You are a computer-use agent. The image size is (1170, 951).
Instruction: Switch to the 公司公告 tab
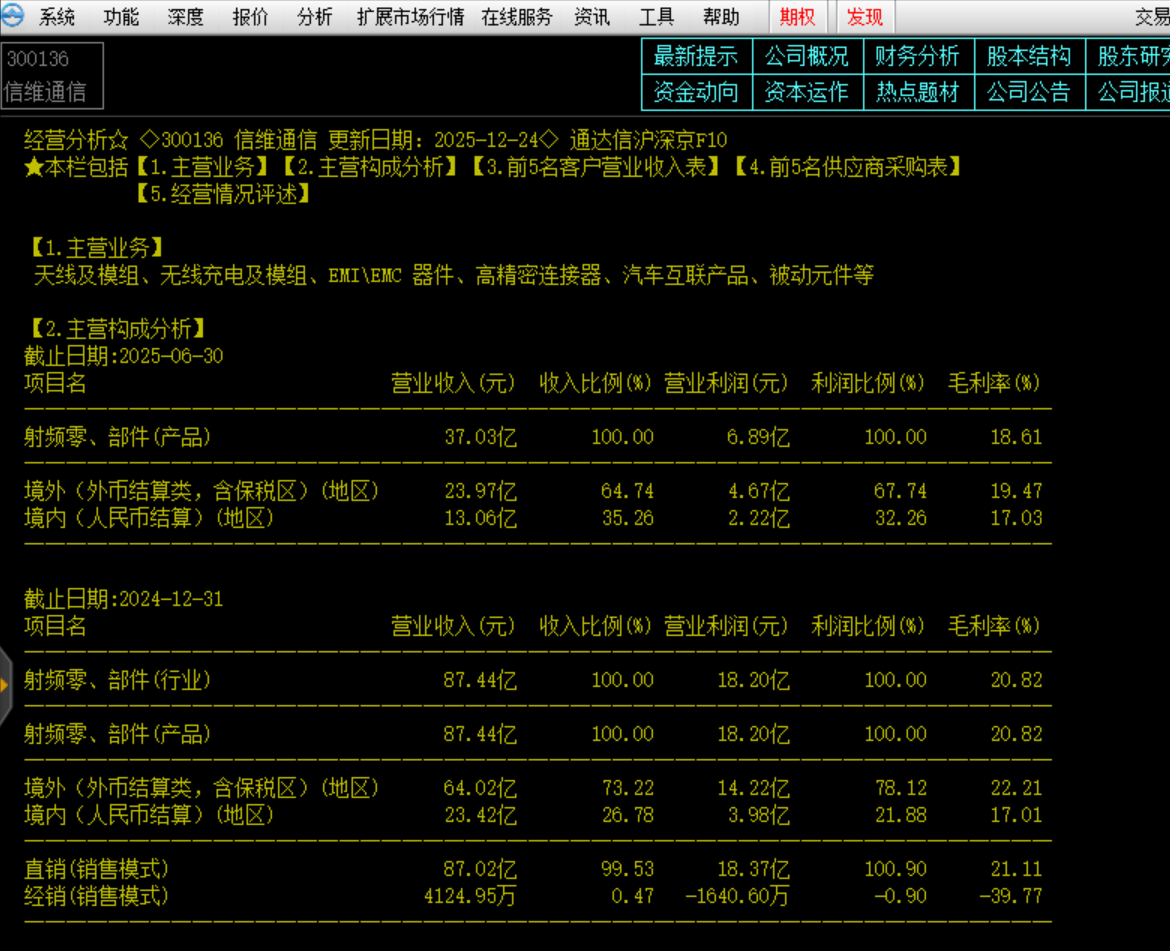coord(1028,92)
